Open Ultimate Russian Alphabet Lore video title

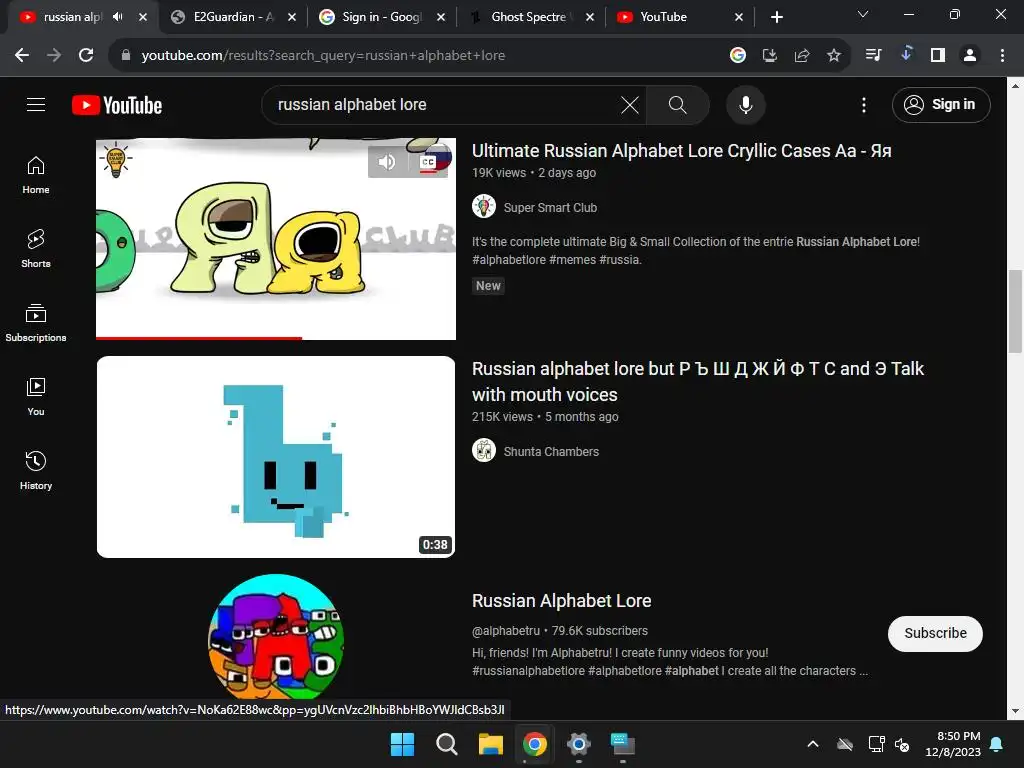pyautogui.click(x=681, y=151)
